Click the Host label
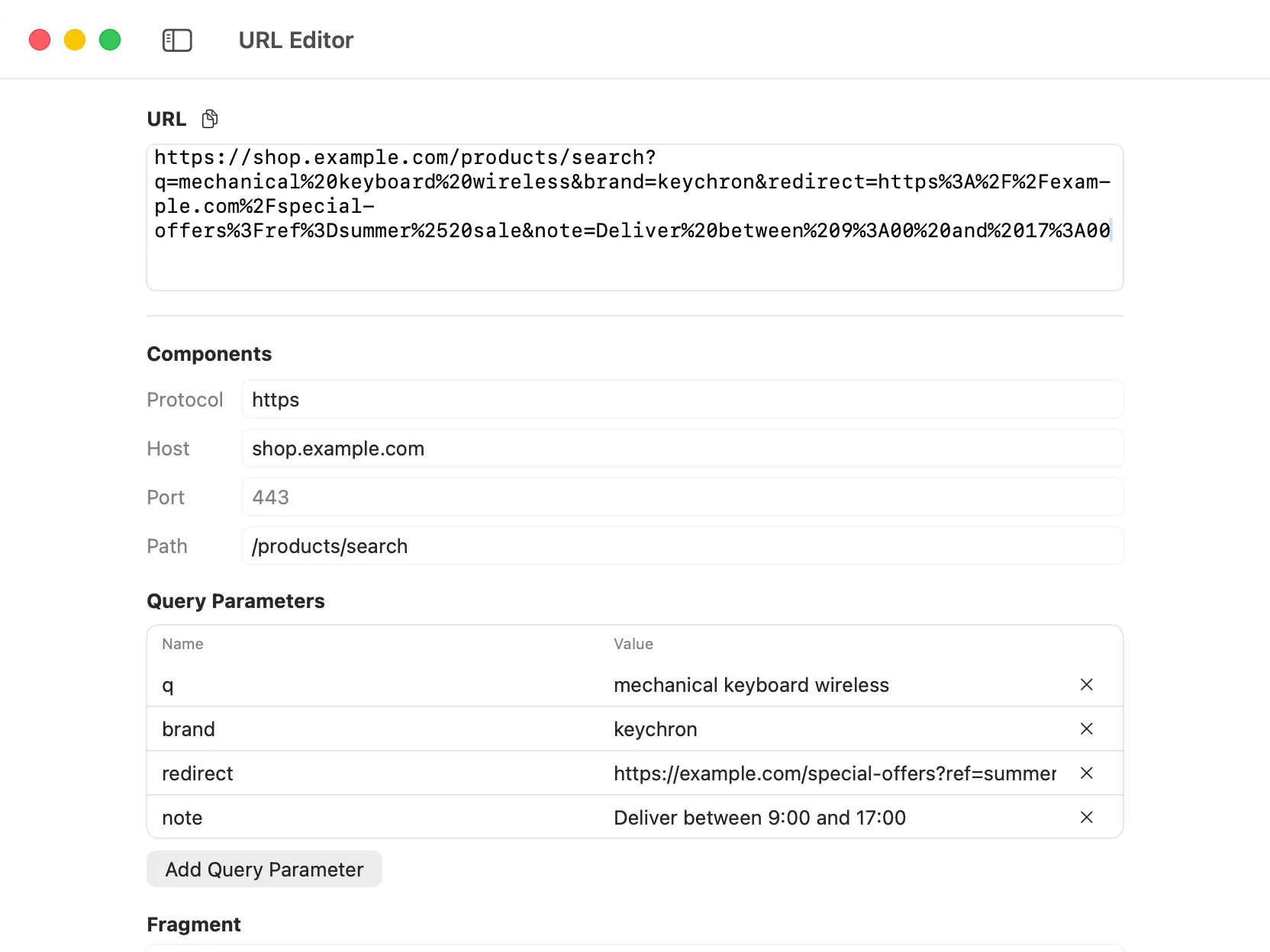 click(x=168, y=449)
